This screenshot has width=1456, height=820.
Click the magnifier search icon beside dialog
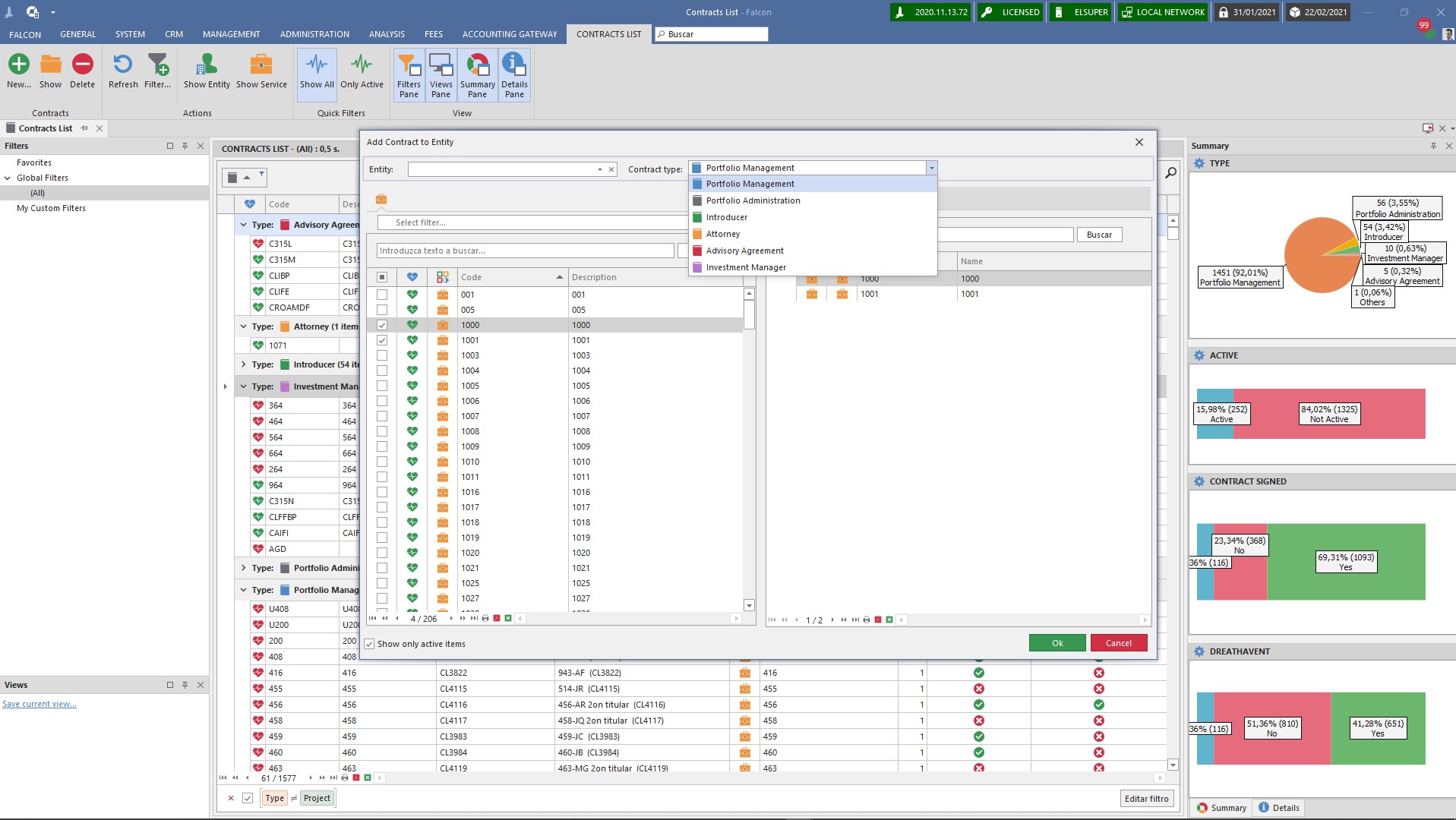pos(1170,173)
